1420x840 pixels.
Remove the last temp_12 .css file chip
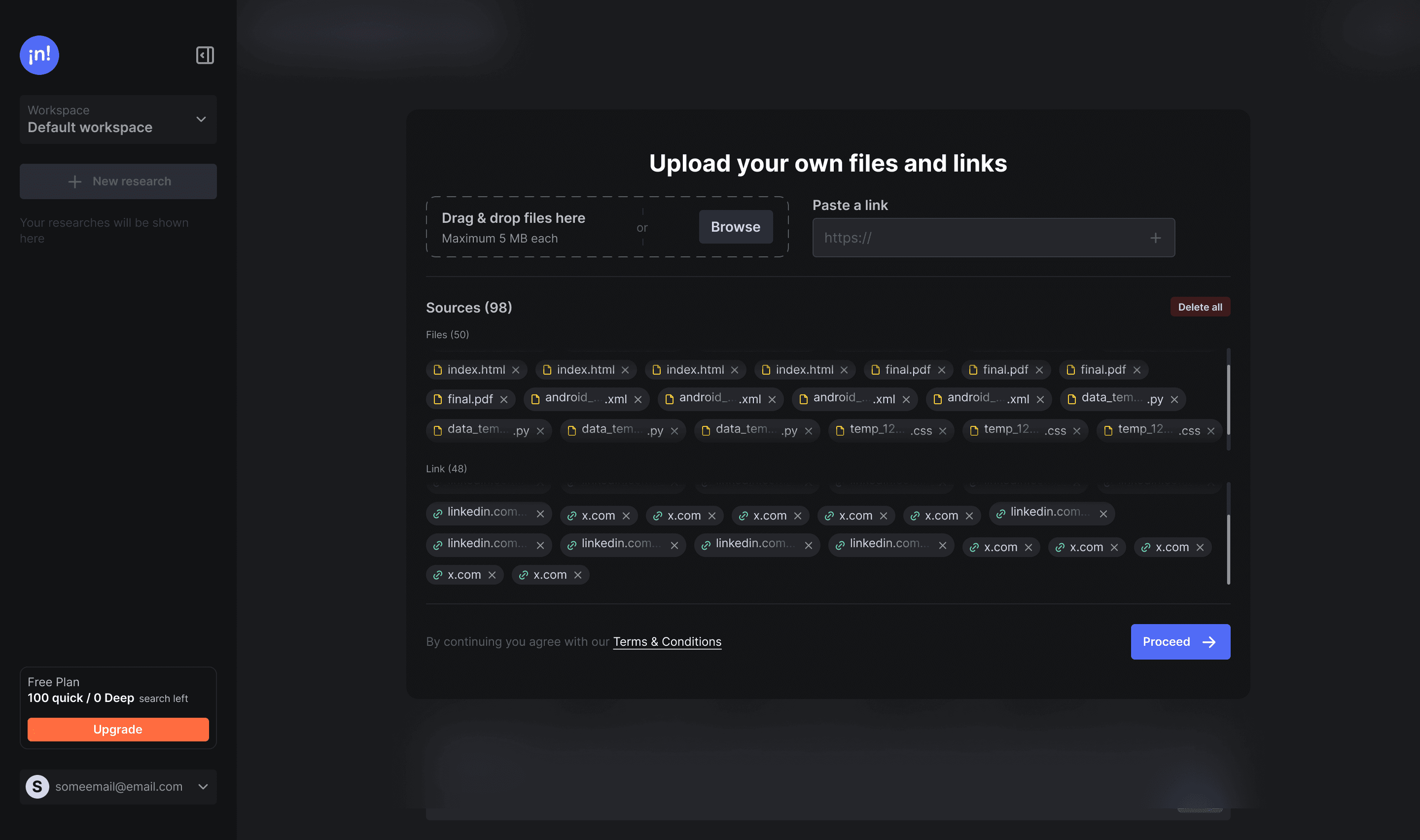(x=1210, y=431)
